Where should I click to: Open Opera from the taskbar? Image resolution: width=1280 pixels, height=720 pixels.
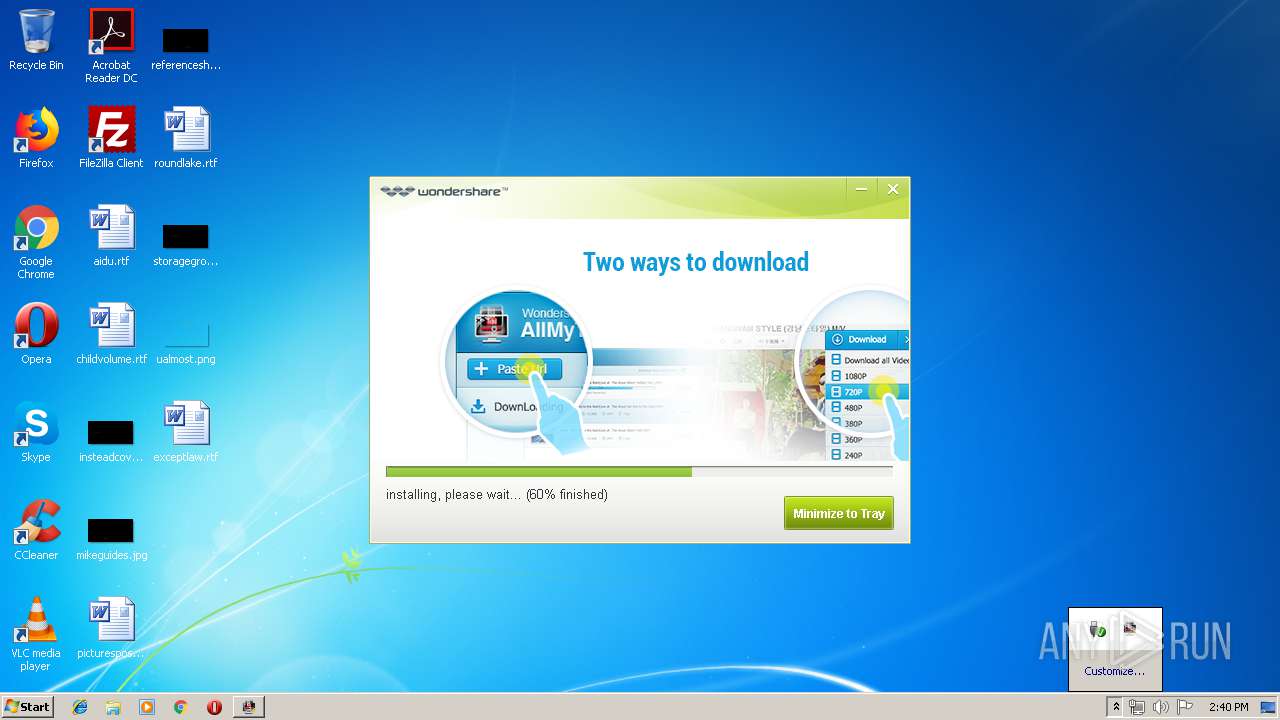click(x=214, y=707)
